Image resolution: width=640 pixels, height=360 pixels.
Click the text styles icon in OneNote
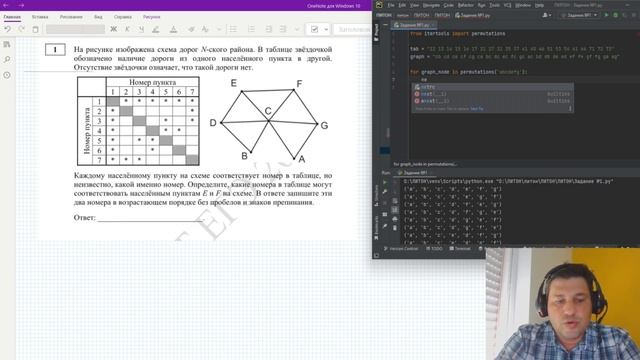[x=205, y=29]
